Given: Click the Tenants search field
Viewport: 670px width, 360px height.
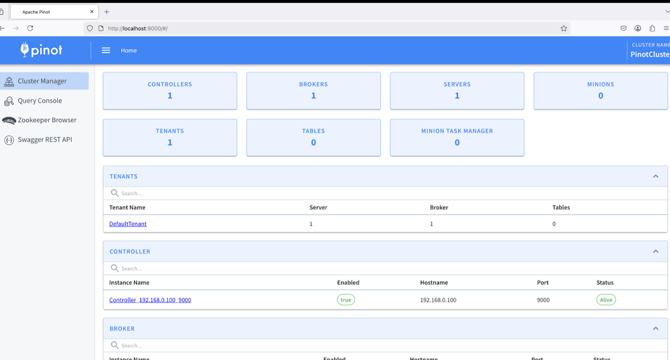Looking at the screenshot, I should (x=385, y=193).
